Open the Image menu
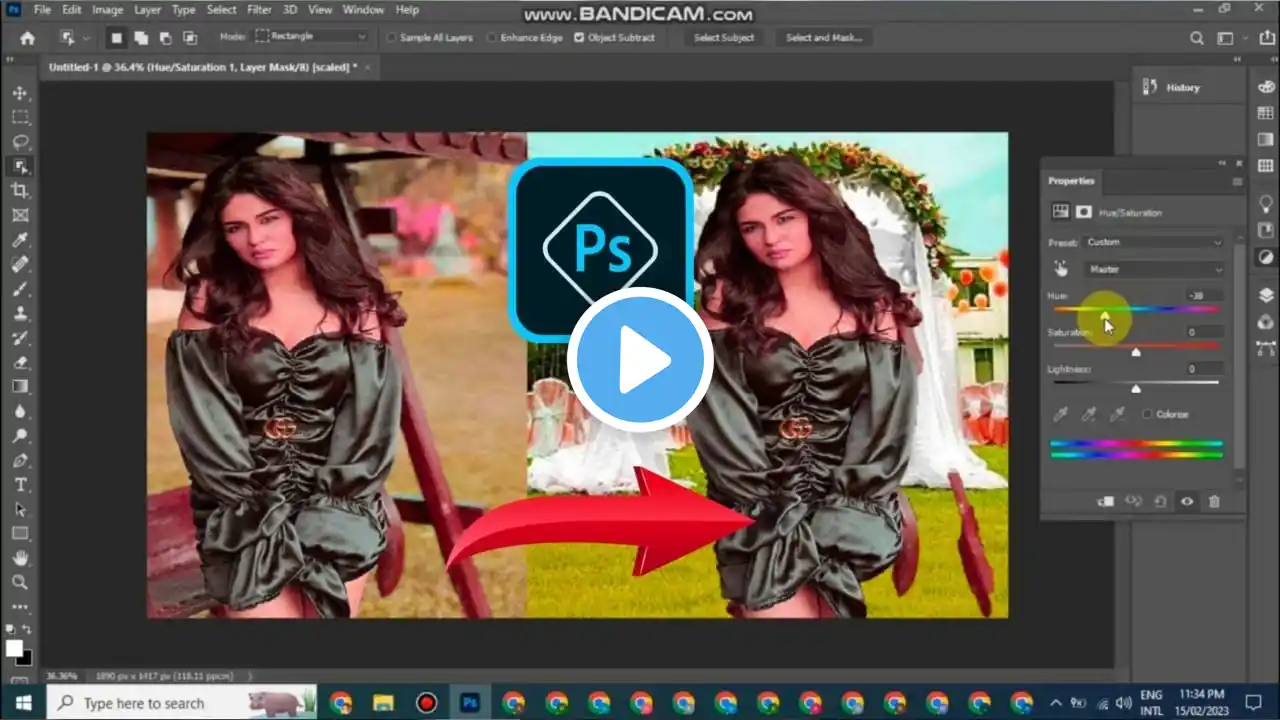This screenshot has width=1280, height=720. 107,10
